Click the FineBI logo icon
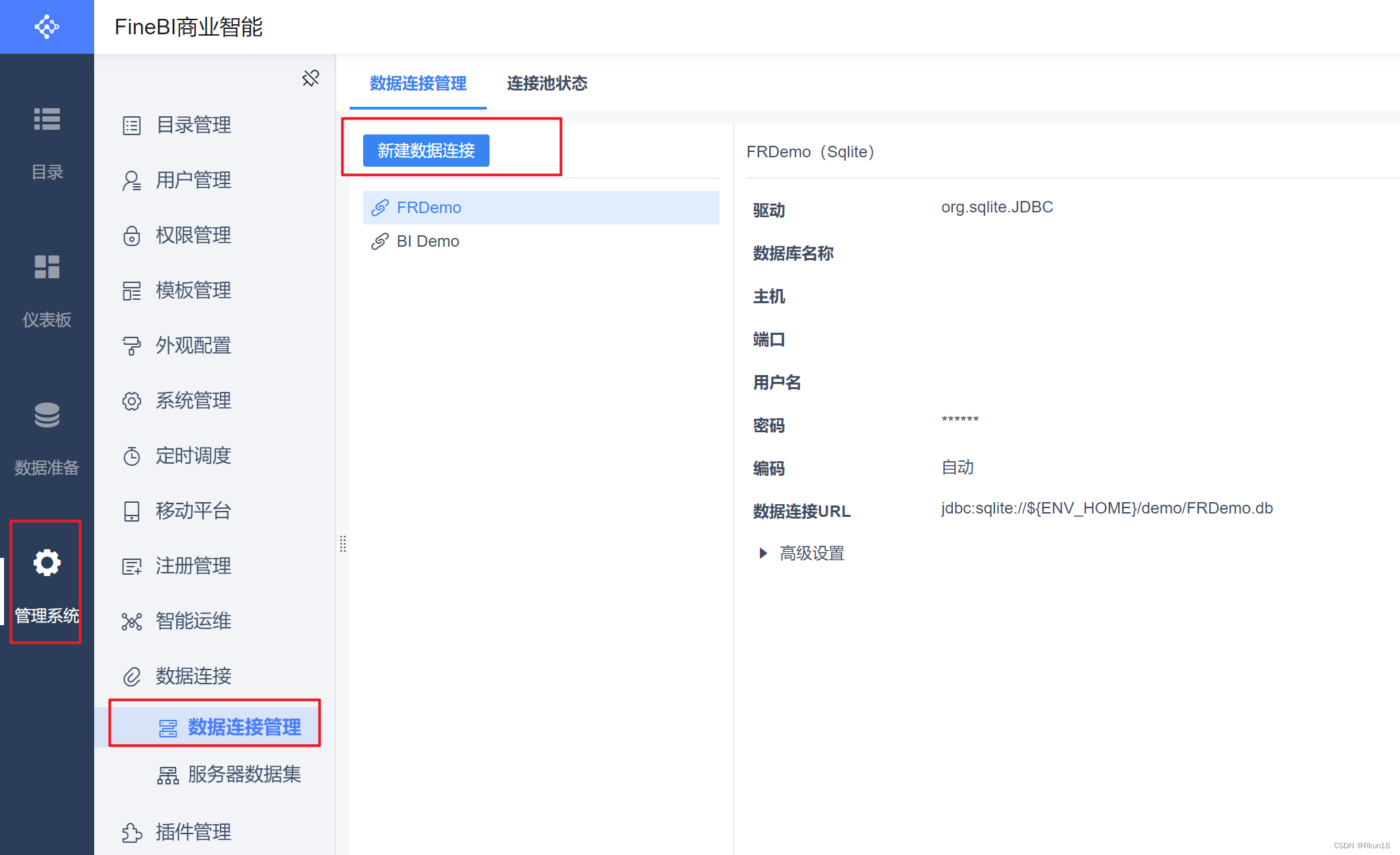1400x855 pixels. click(47, 27)
